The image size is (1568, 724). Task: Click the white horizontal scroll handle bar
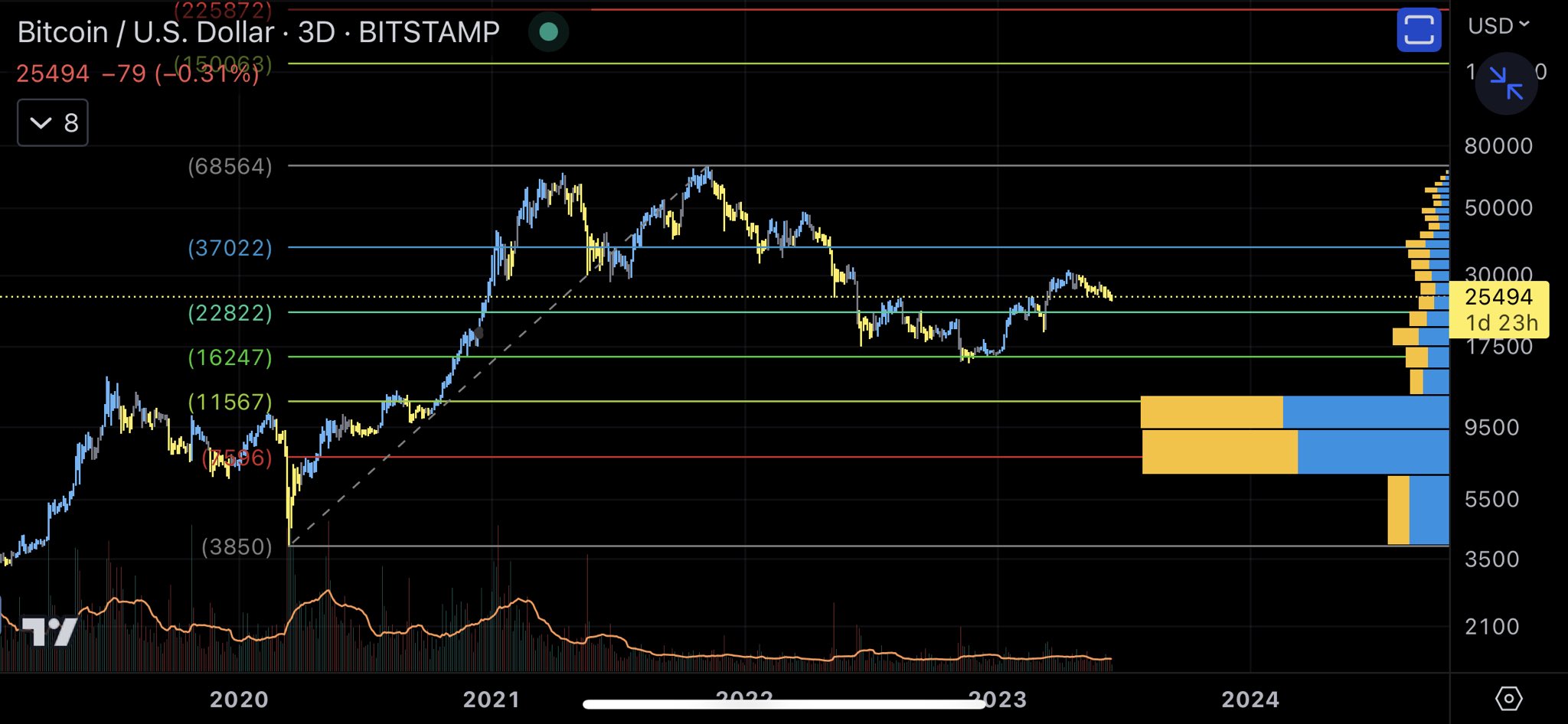click(784, 704)
